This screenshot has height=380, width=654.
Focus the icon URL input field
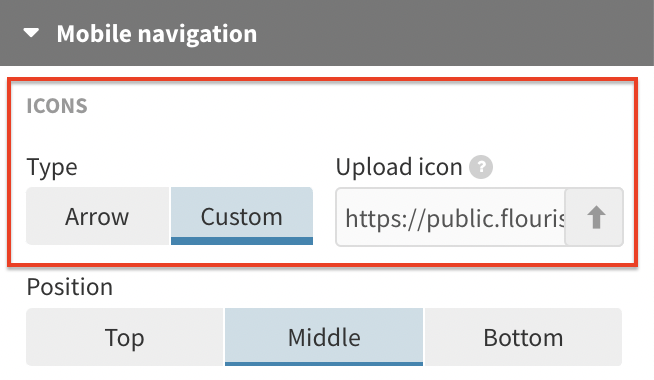coord(450,217)
